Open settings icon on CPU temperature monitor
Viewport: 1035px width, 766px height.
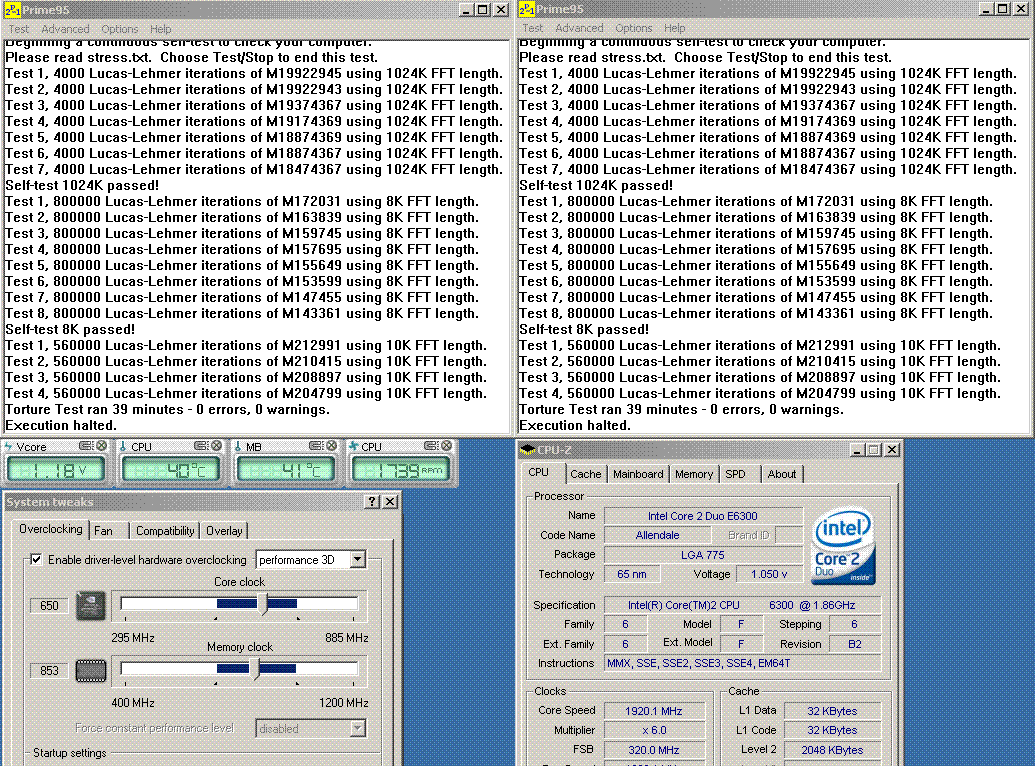point(201,446)
